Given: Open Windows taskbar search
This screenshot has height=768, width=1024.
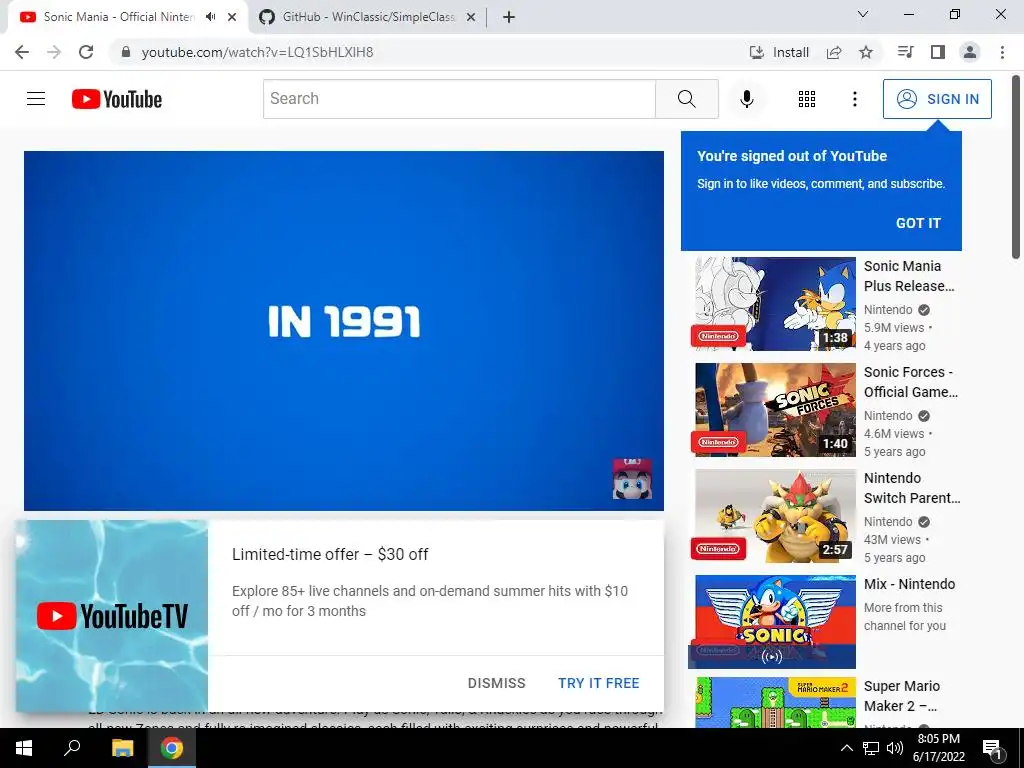Looking at the screenshot, I should click(x=72, y=748).
